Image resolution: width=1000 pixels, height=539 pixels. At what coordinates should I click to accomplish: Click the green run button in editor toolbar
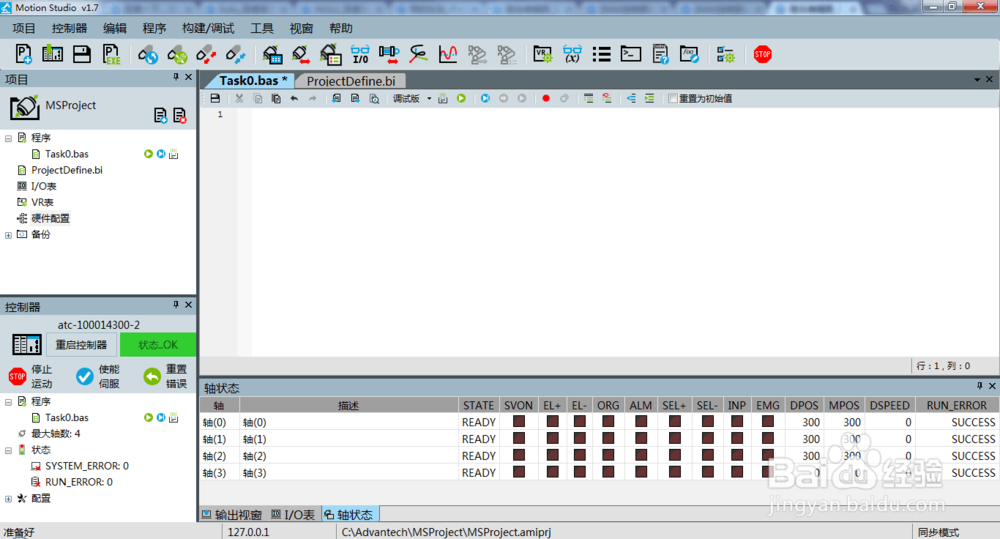pos(461,98)
